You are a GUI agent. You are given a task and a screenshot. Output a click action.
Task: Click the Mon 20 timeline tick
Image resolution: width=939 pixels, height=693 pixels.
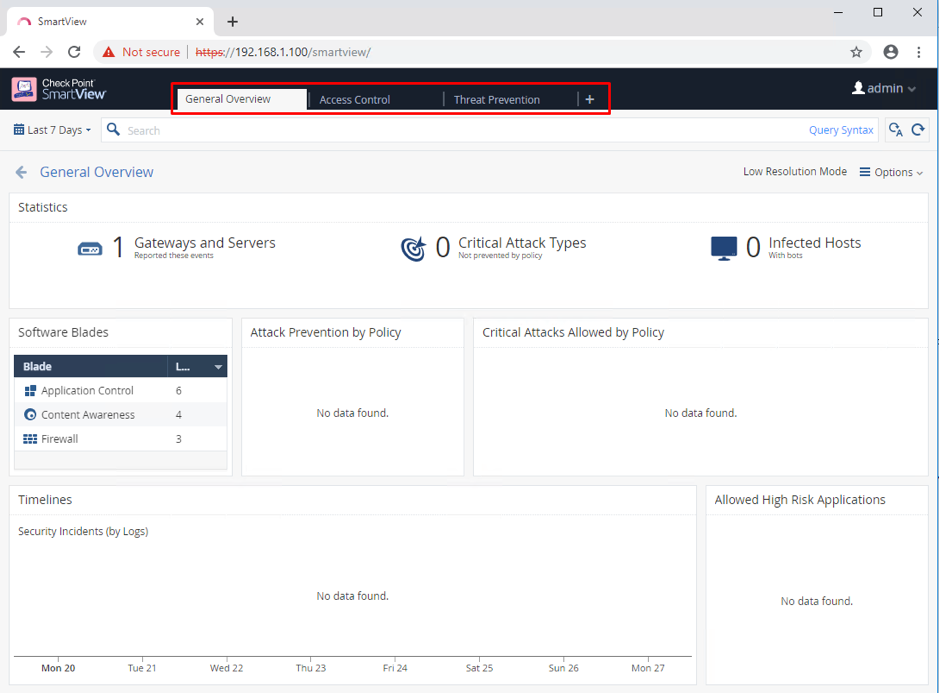(58, 668)
